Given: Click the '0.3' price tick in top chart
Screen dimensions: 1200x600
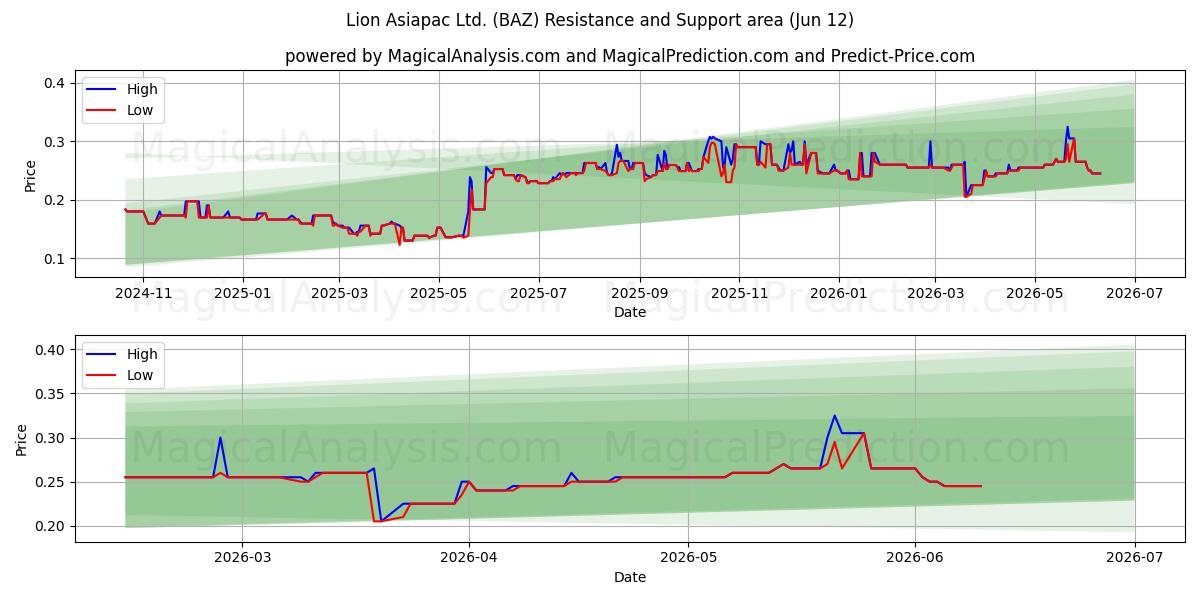Looking at the screenshot, I should coord(56,142).
